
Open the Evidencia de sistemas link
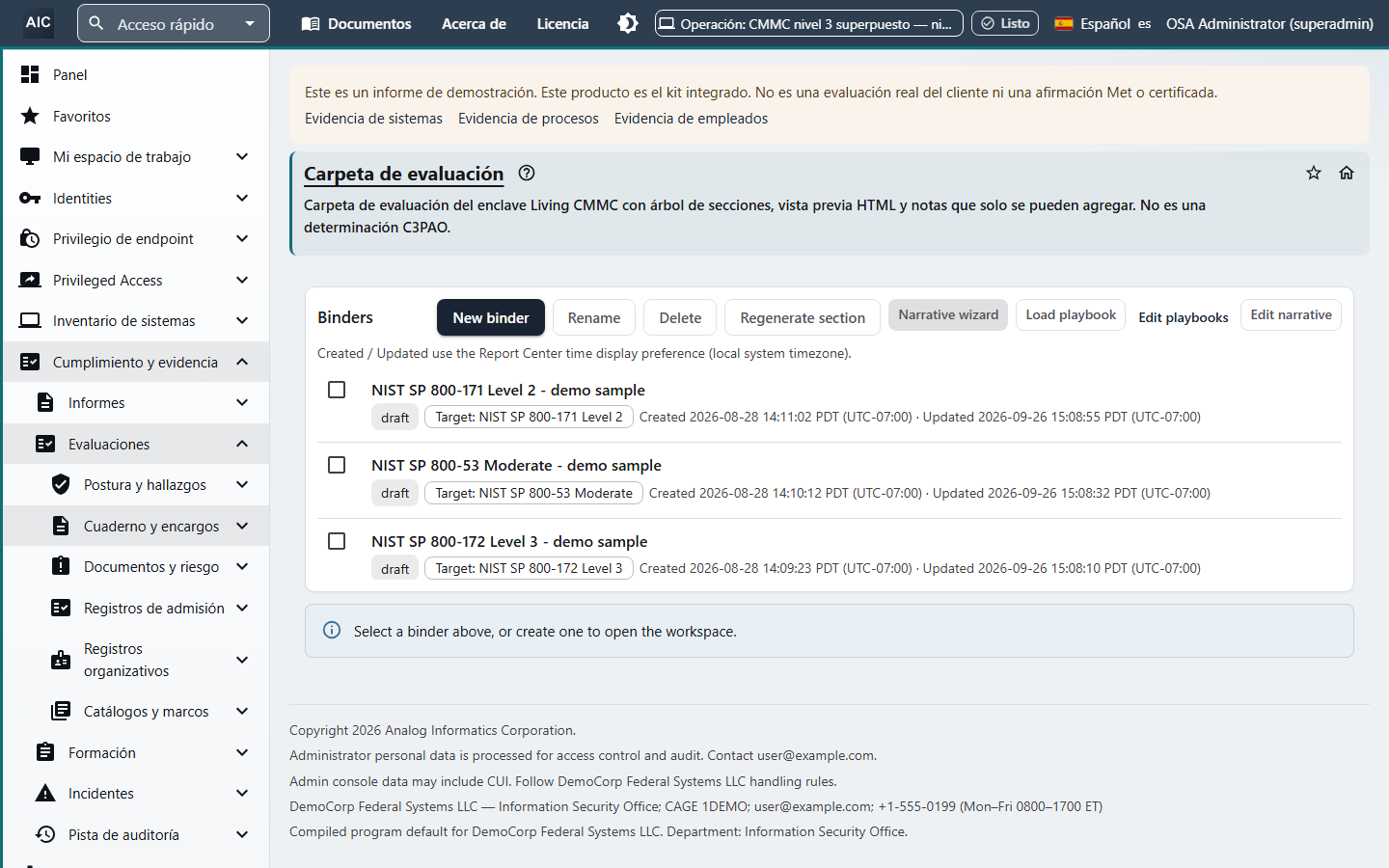tap(373, 118)
